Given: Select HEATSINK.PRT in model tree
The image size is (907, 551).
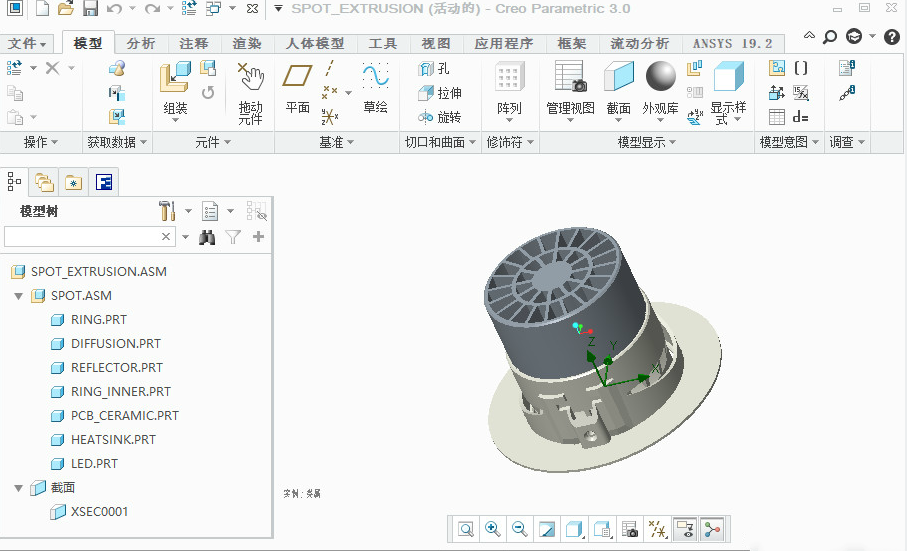Looking at the screenshot, I should tap(113, 440).
